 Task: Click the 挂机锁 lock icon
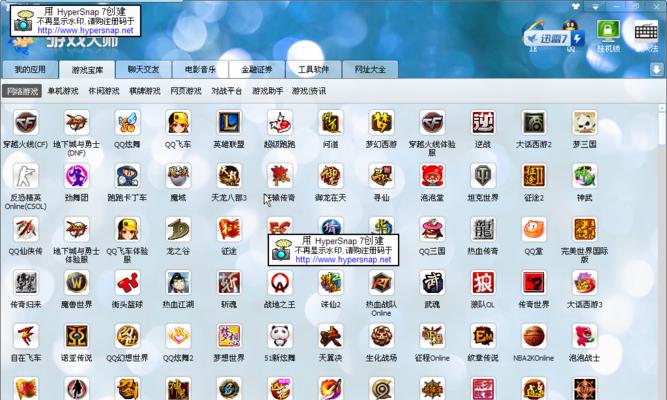point(608,31)
